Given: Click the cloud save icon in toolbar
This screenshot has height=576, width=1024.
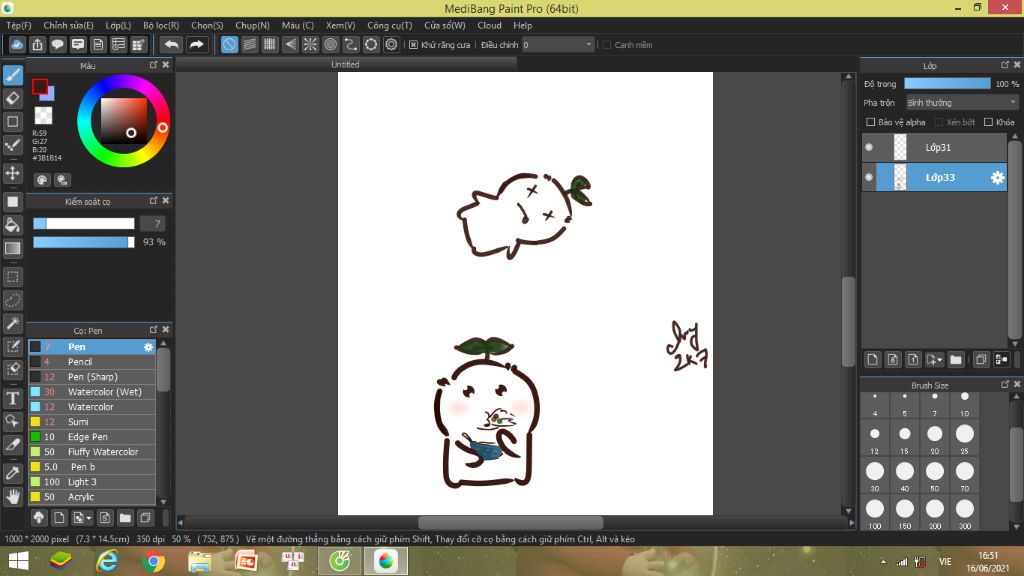Looking at the screenshot, I should click(x=17, y=44).
